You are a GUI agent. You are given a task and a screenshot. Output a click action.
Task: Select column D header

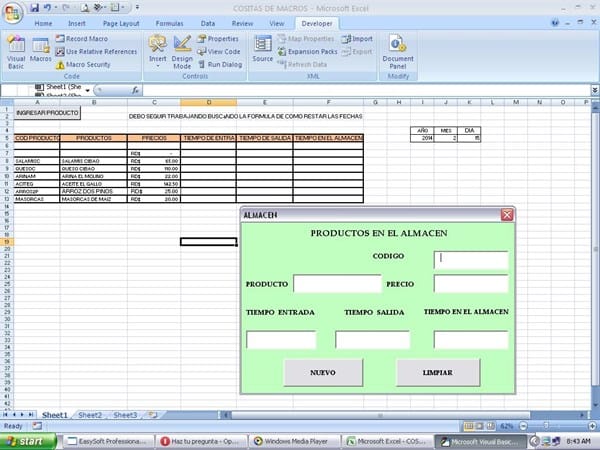pyautogui.click(x=209, y=102)
